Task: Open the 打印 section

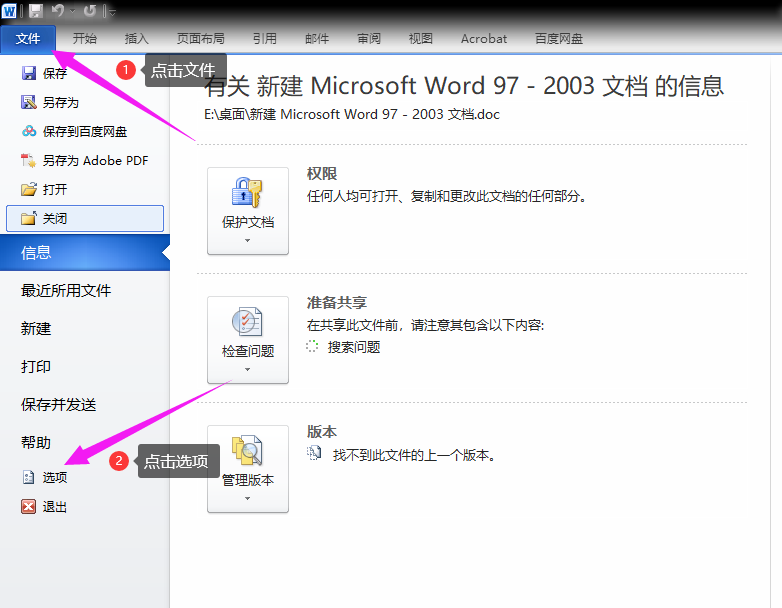Action: click(36, 367)
